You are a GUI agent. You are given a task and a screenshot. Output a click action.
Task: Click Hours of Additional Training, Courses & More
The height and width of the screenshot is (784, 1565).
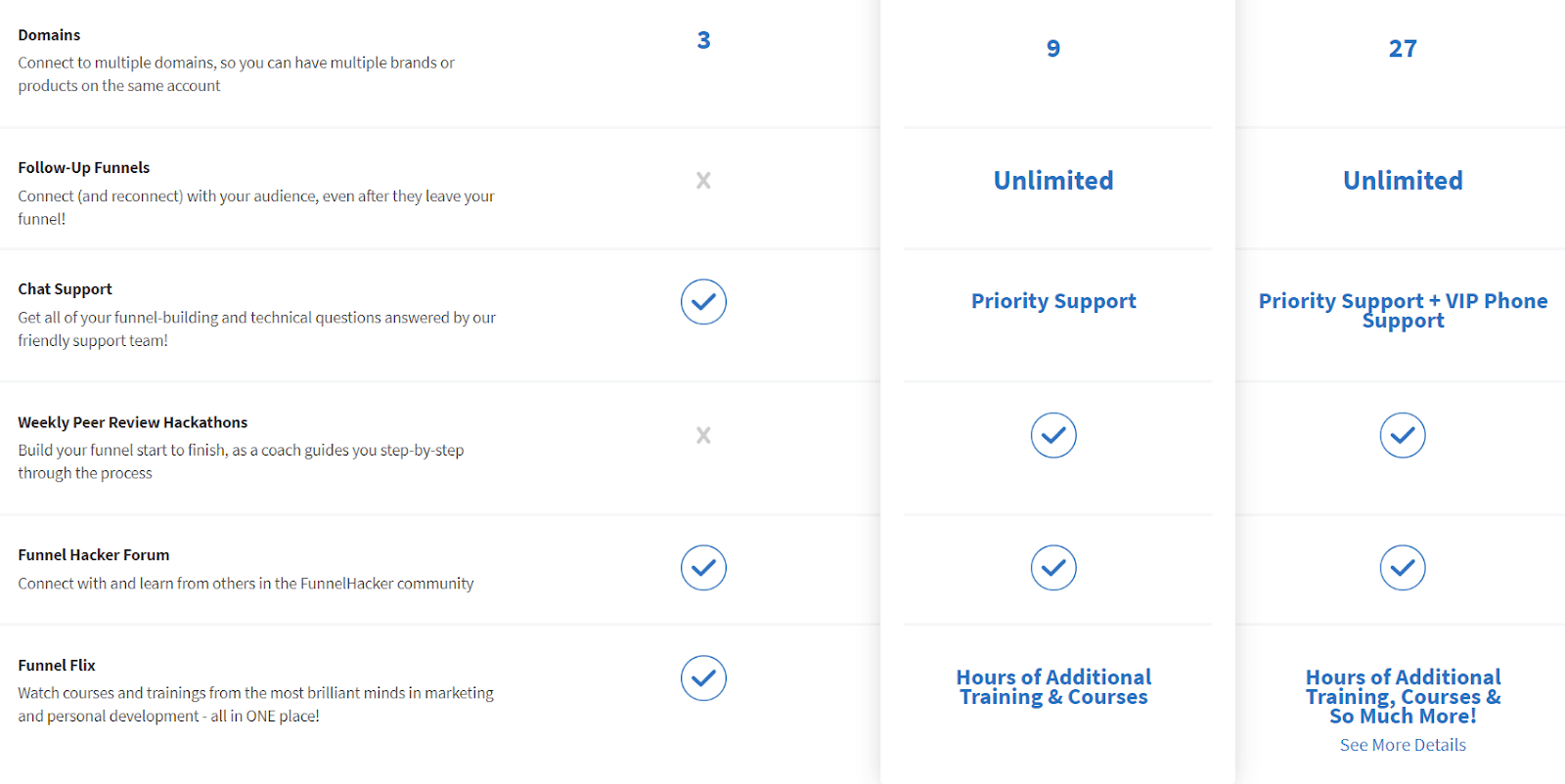point(1403,697)
